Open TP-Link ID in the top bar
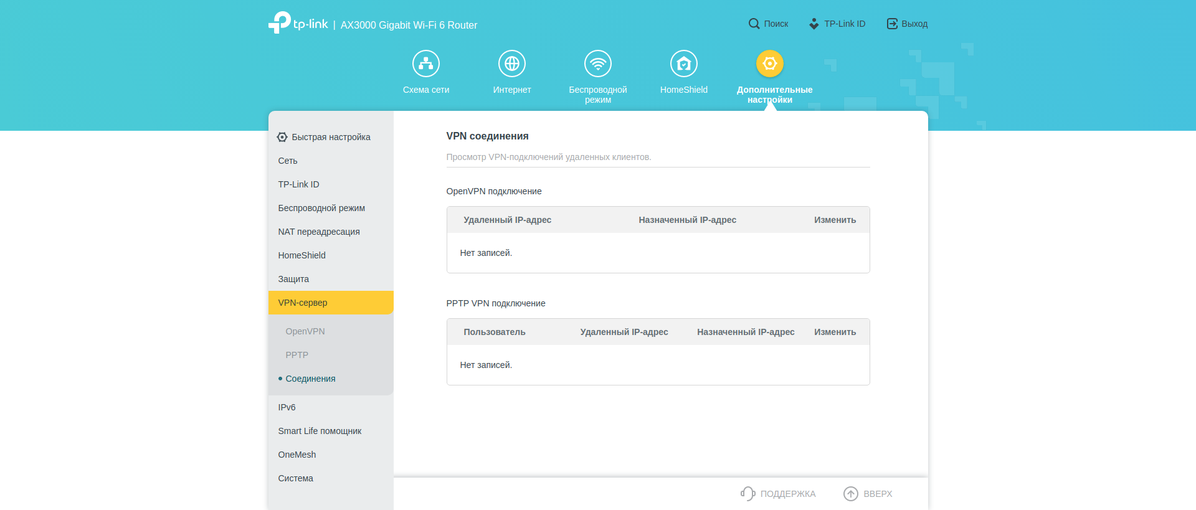Viewport: 1196px width, 510px height. coord(837,24)
